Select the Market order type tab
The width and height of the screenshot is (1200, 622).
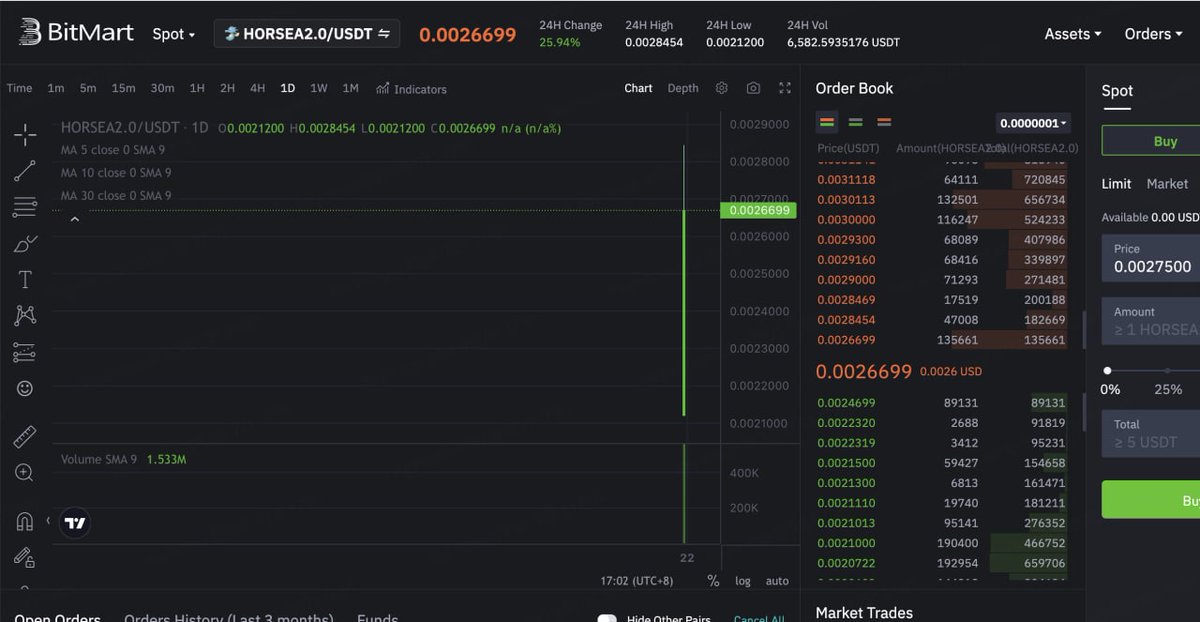[x=1167, y=184]
